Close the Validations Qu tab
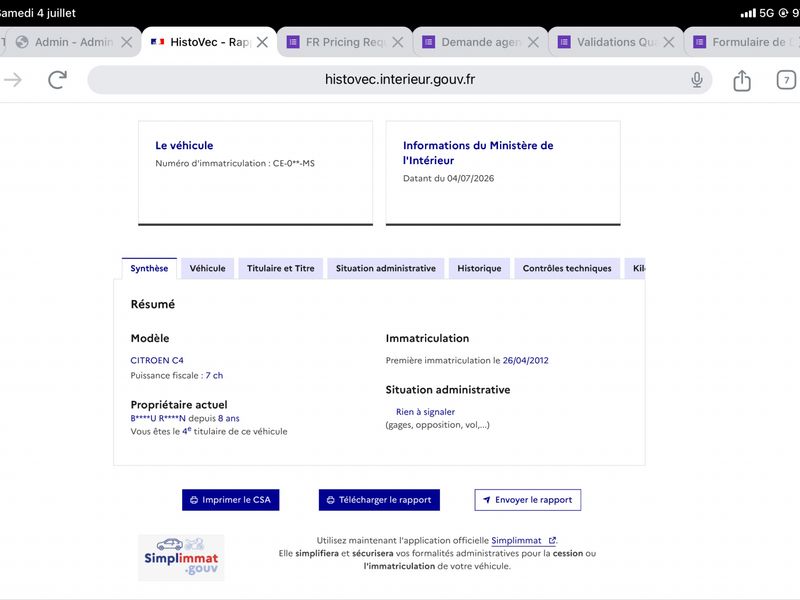Viewport: 800px width, 600px height. 669,42
